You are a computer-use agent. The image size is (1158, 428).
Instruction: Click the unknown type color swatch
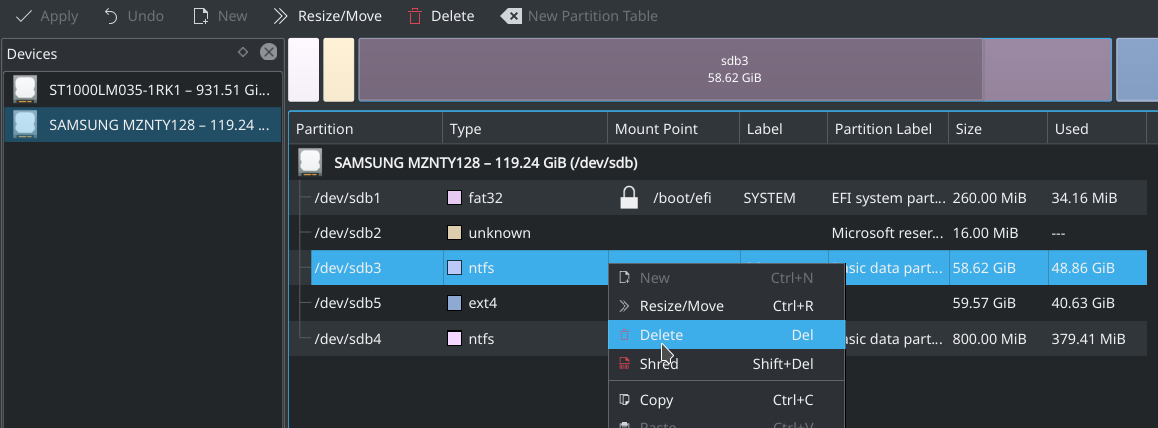click(455, 233)
